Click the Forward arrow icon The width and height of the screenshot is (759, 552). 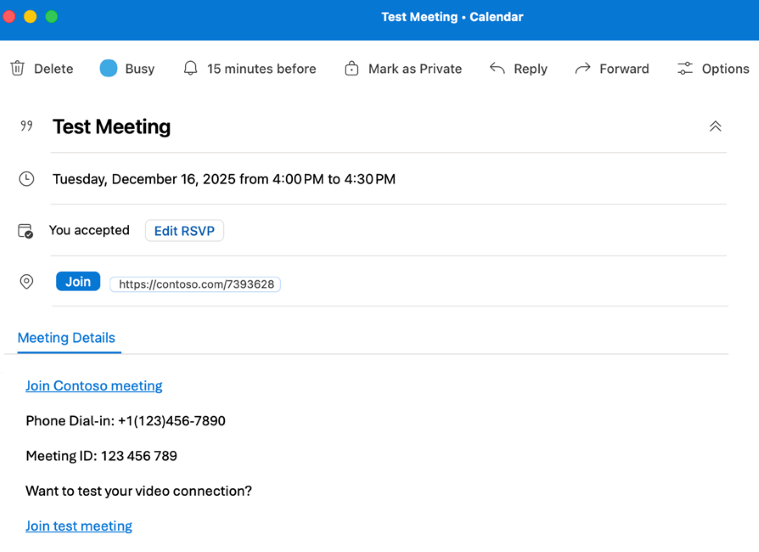583,68
